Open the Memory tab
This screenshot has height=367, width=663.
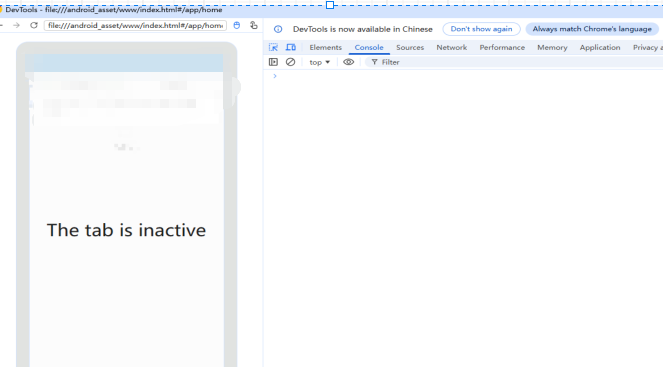(x=552, y=47)
